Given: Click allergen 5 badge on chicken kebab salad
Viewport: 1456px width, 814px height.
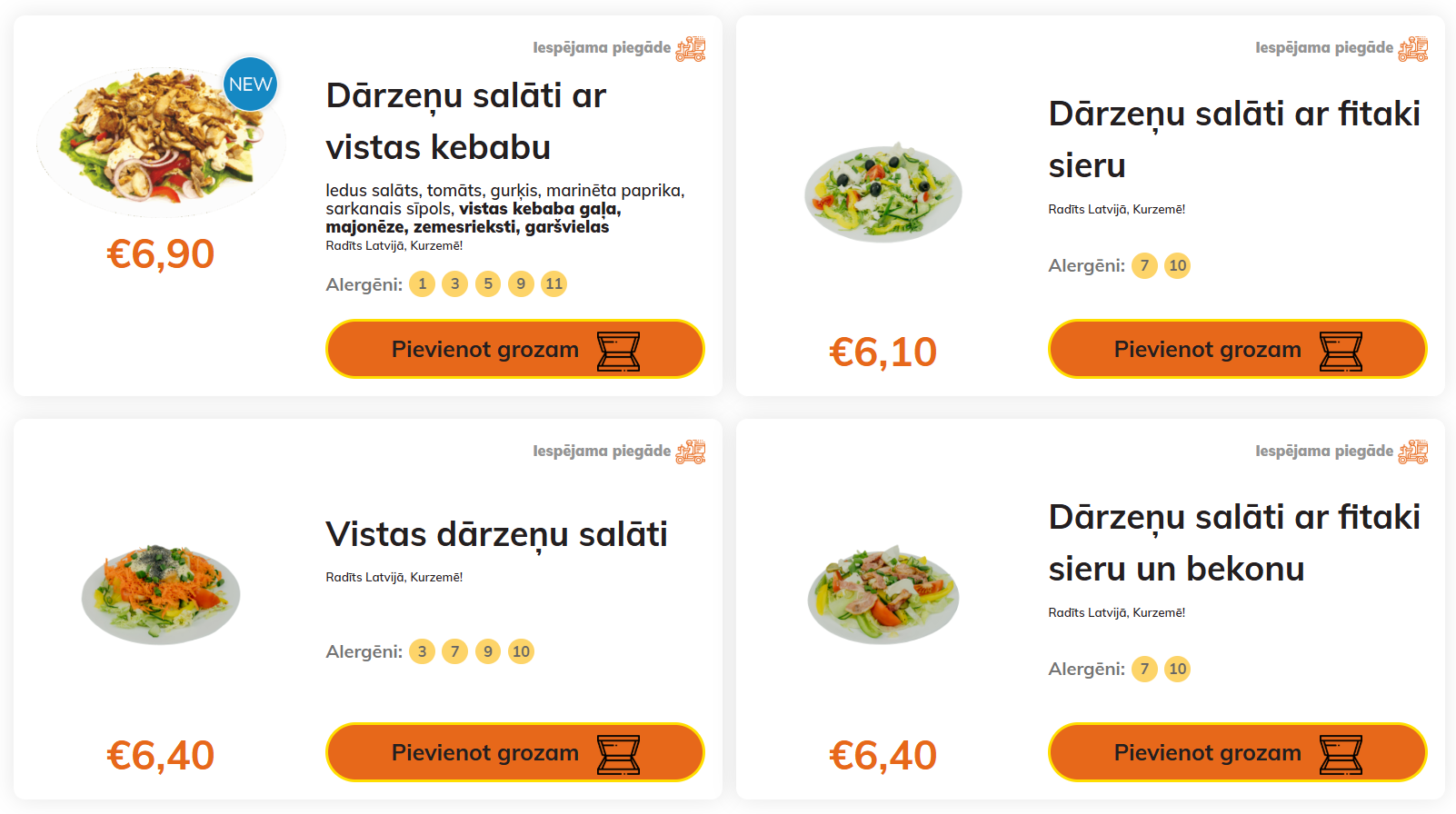Looking at the screenshot, I should pos(488,284).
